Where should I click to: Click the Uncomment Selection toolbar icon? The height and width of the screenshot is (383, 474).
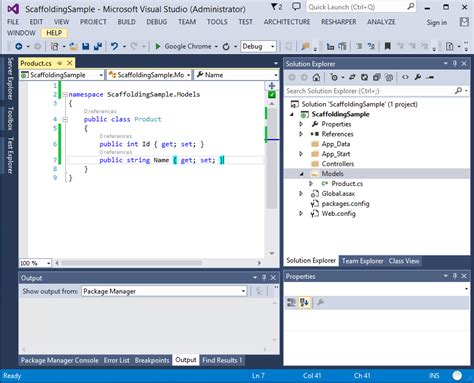click(x=371, y=46)
